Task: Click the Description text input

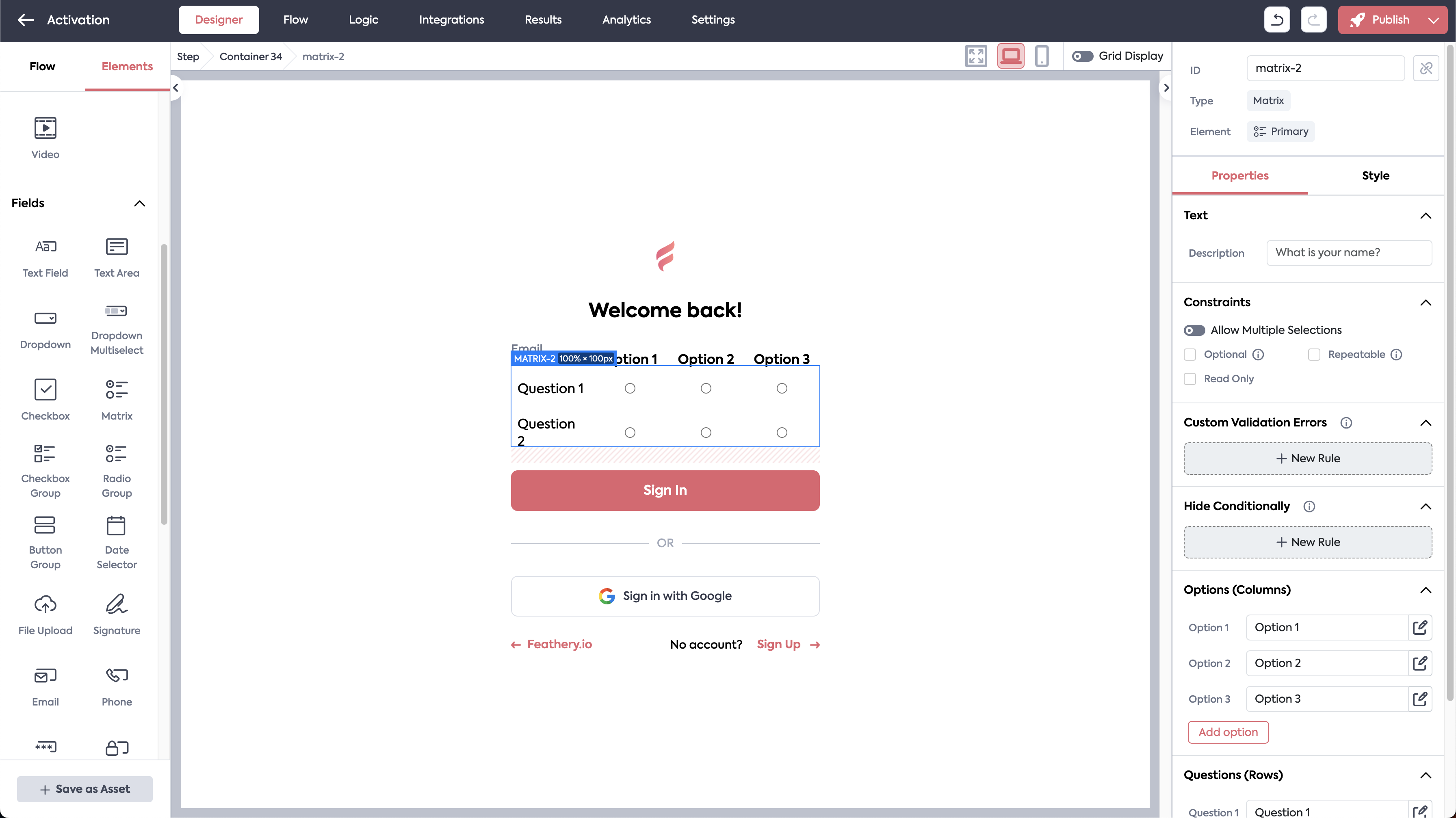Action: point(1349,253)
